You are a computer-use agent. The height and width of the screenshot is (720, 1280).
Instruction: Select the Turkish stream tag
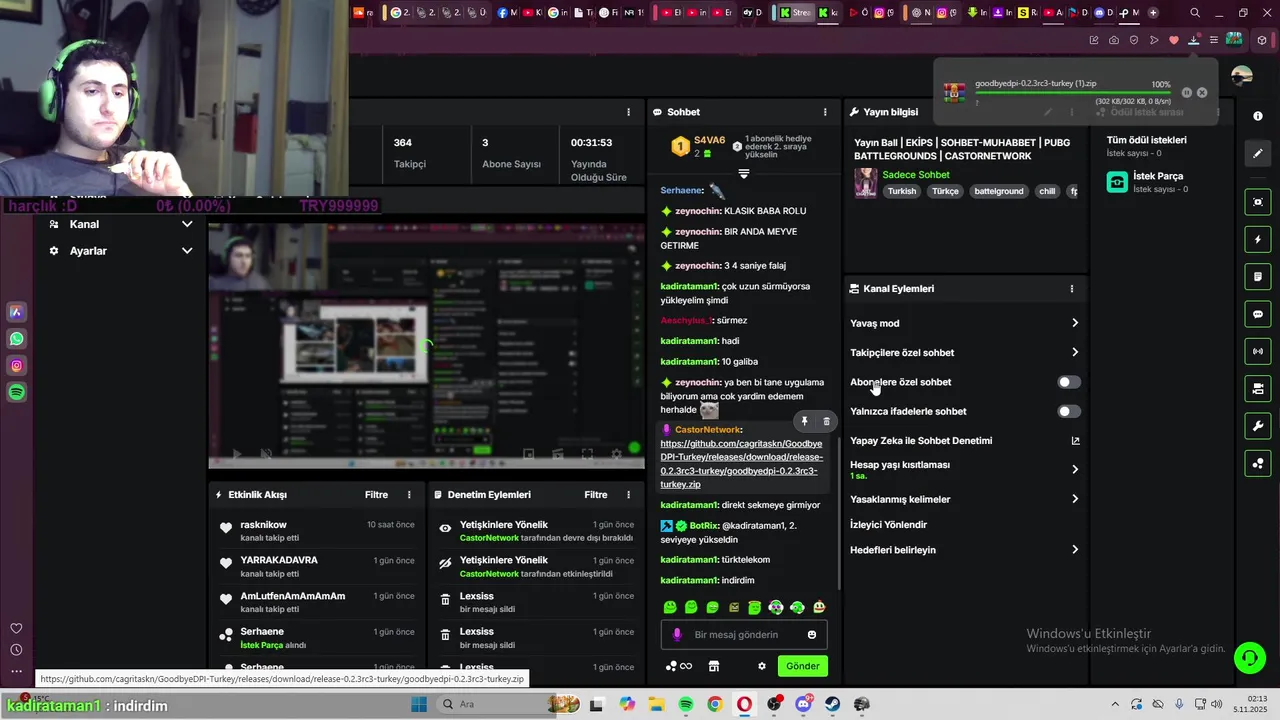point(902,191)
